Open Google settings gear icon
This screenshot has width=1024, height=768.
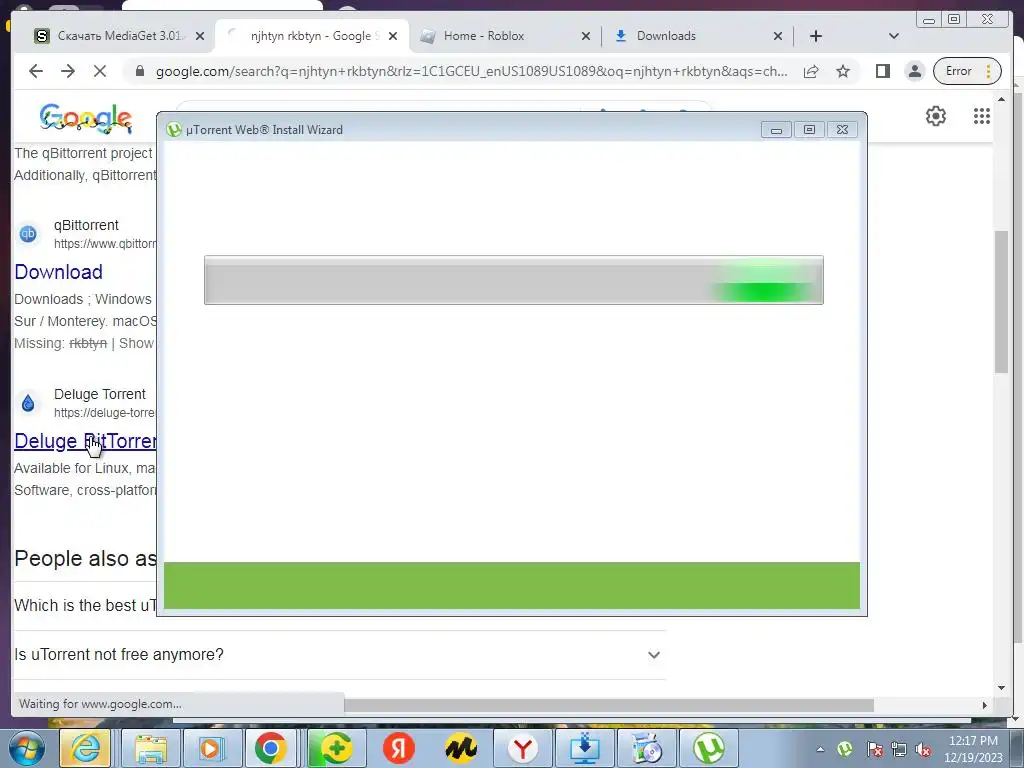(936, 116)
